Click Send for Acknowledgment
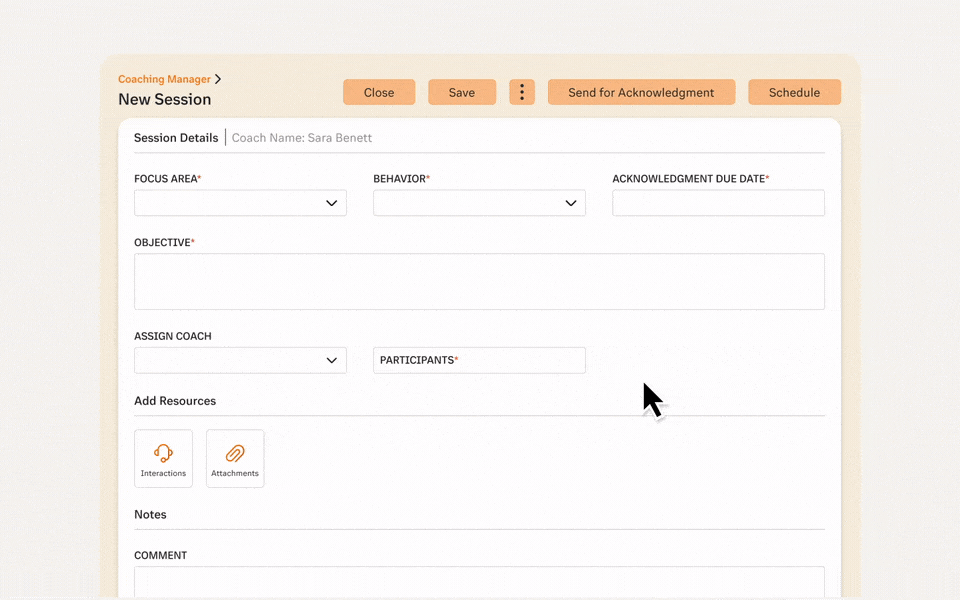This screenshot has height=600, width=960. (x=641, y=92)
